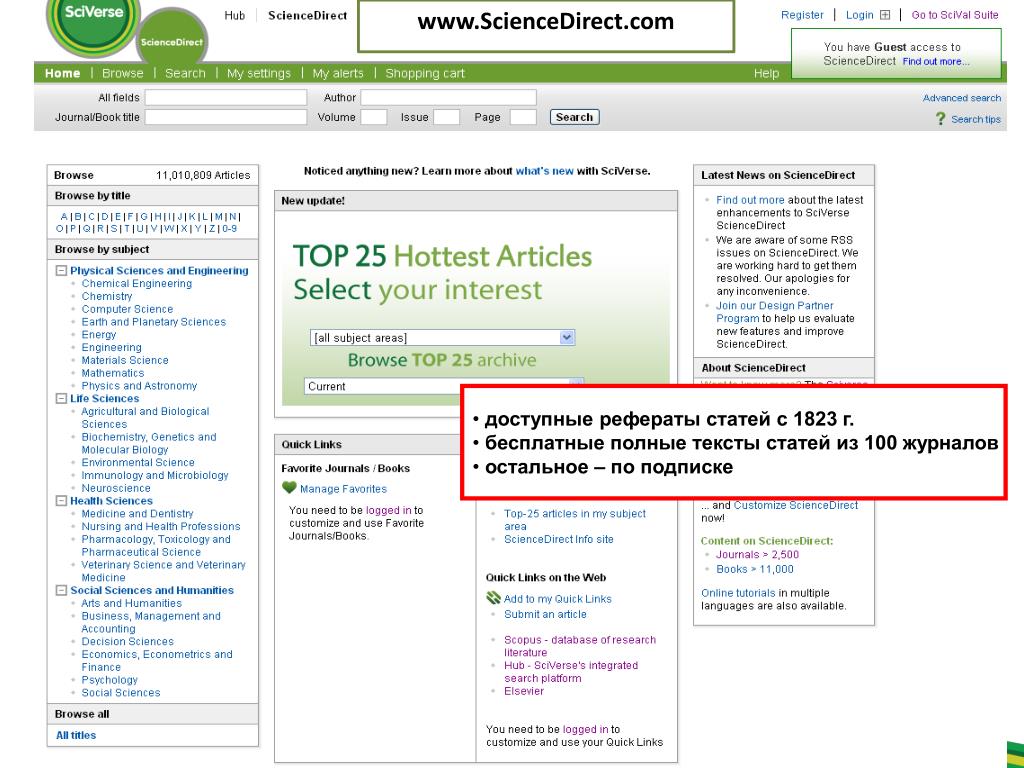Open Join our Design Partner Program link
The width and height of the screenshot is (1024, 768).
pos(775,312)
